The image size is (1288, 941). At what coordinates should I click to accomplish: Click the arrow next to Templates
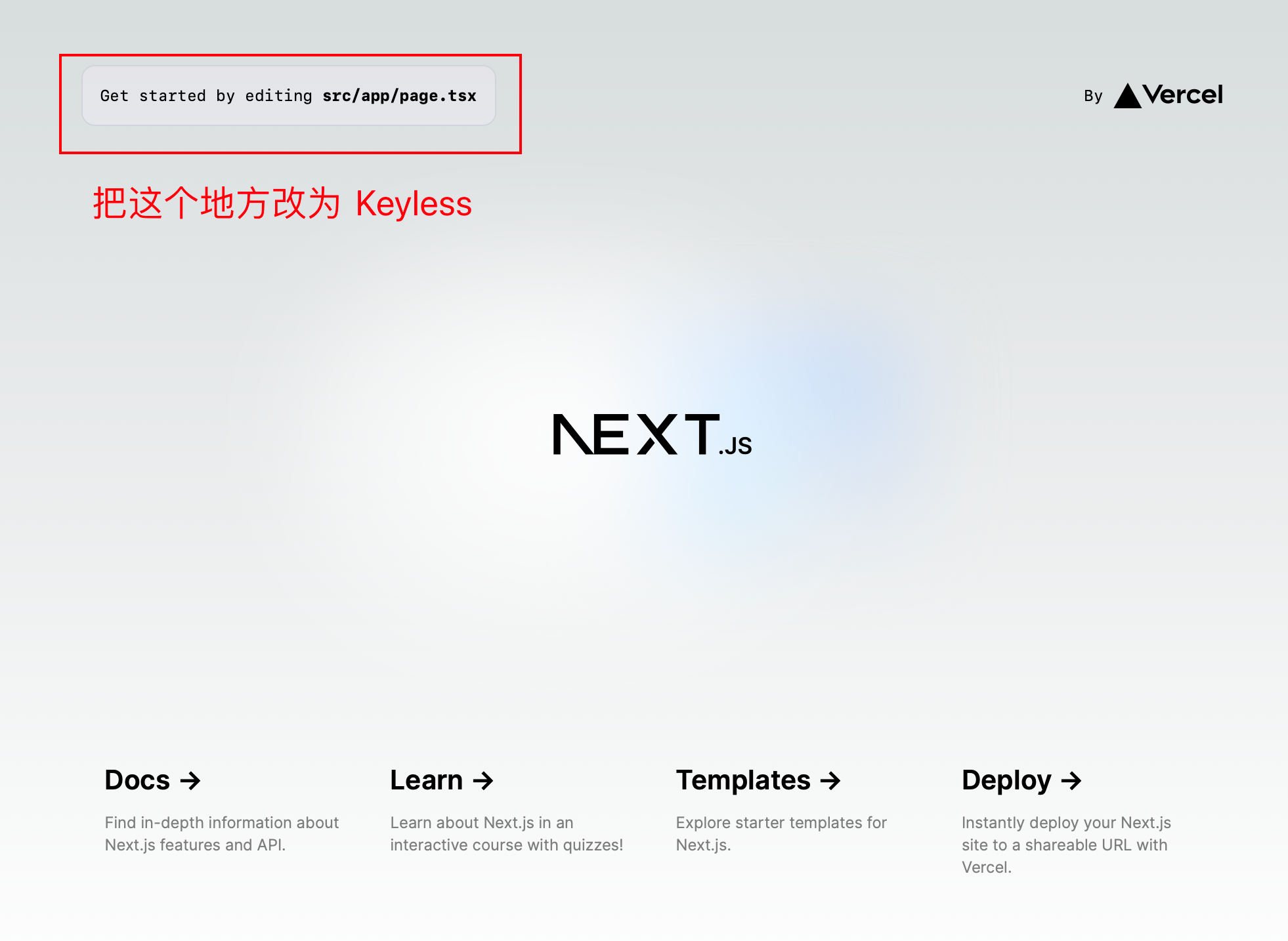(x=830, y=781)
